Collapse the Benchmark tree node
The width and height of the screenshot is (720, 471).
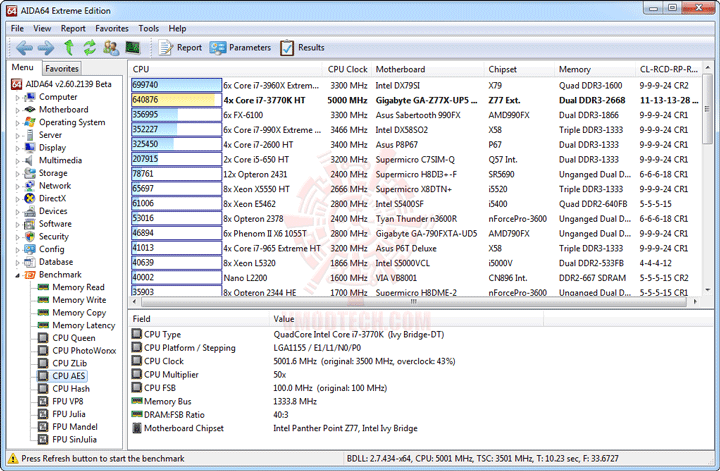17,275
